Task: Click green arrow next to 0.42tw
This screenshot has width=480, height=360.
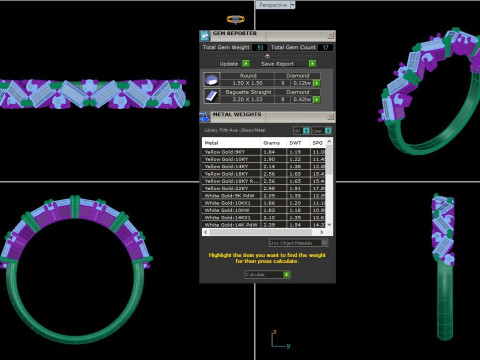Action: [x=317, y=99]
